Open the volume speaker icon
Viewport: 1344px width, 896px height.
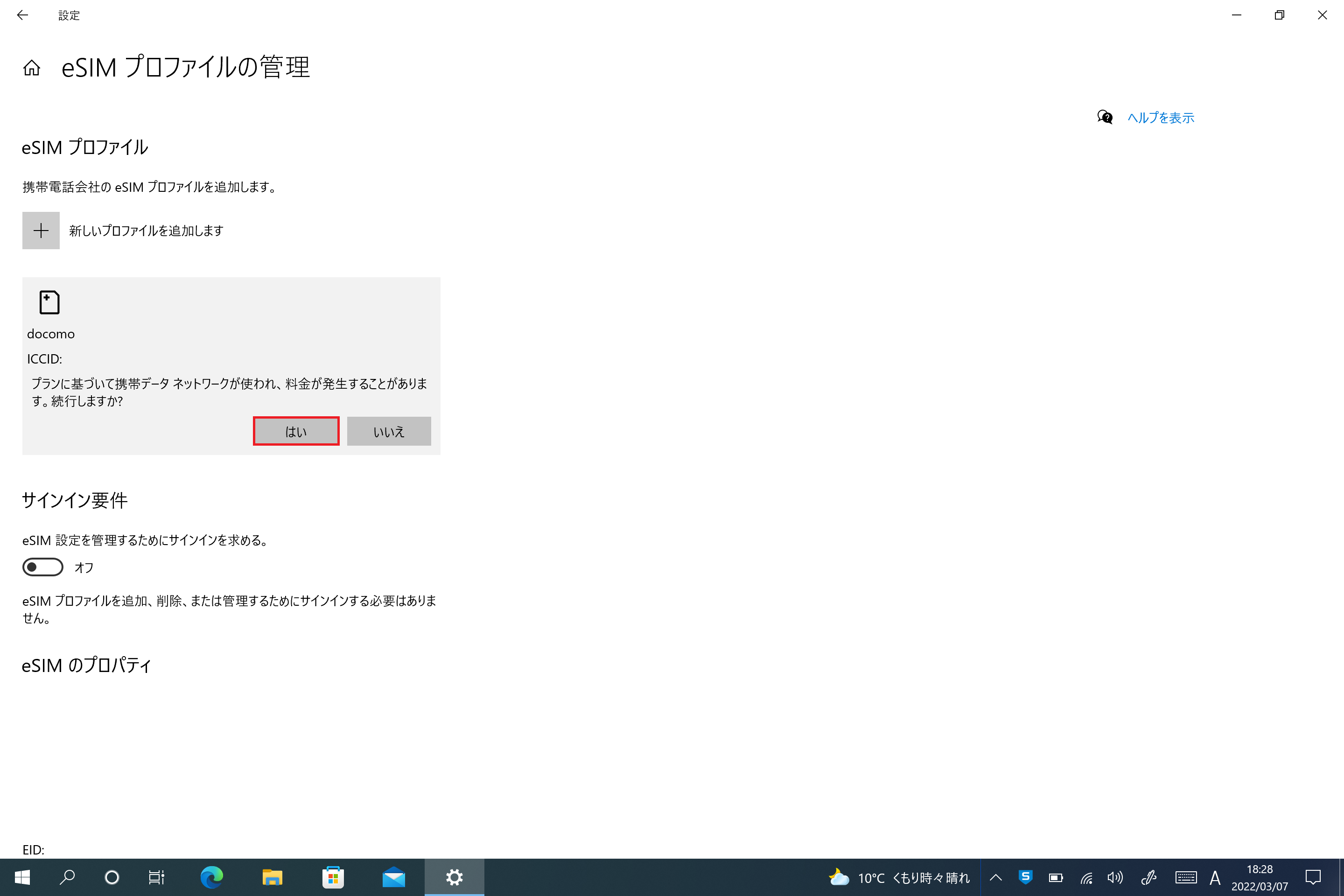(x=1115, y=877)
